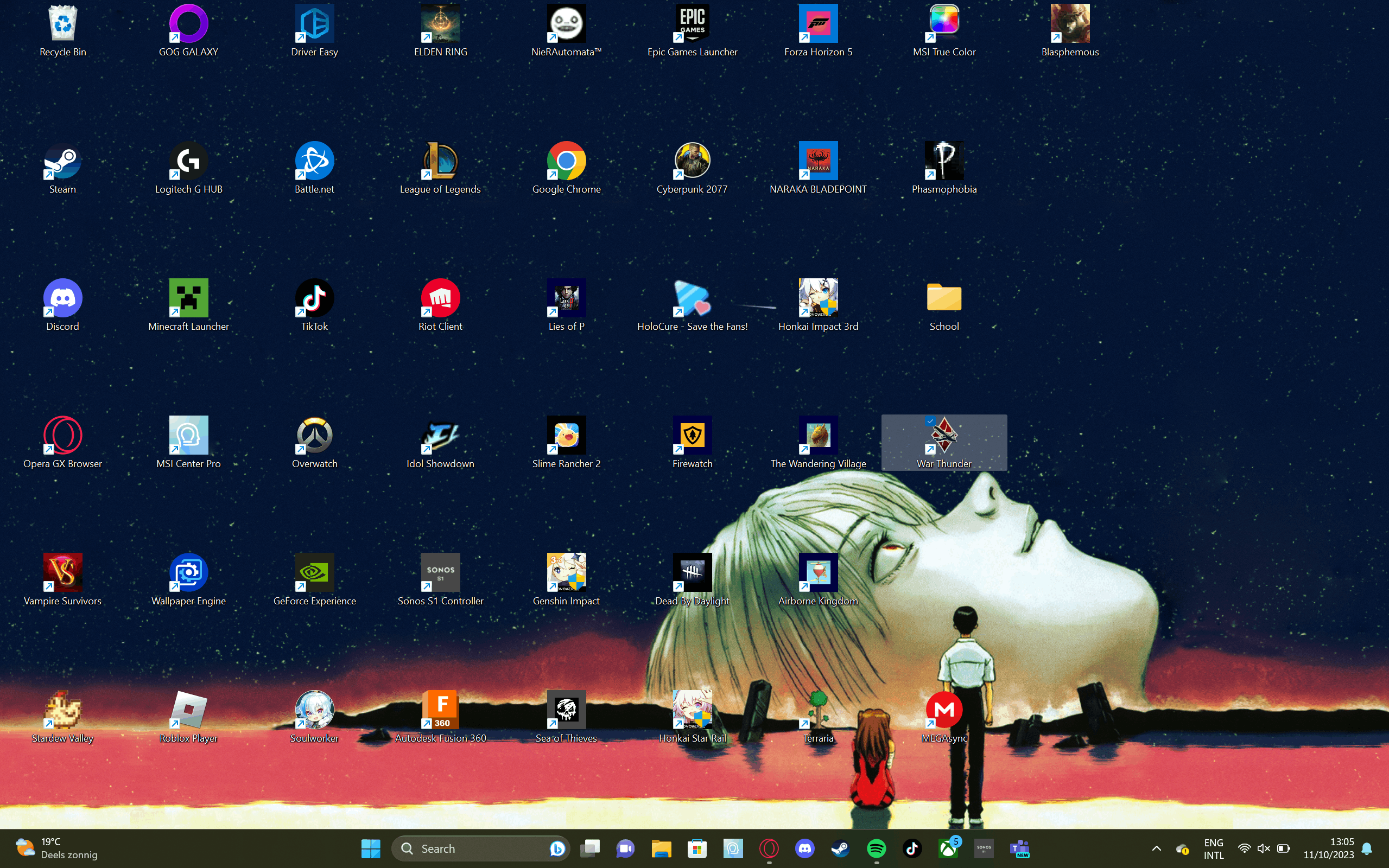Click the taskbar Search box
Viewport: 1389px width, 868px height.
480,848
